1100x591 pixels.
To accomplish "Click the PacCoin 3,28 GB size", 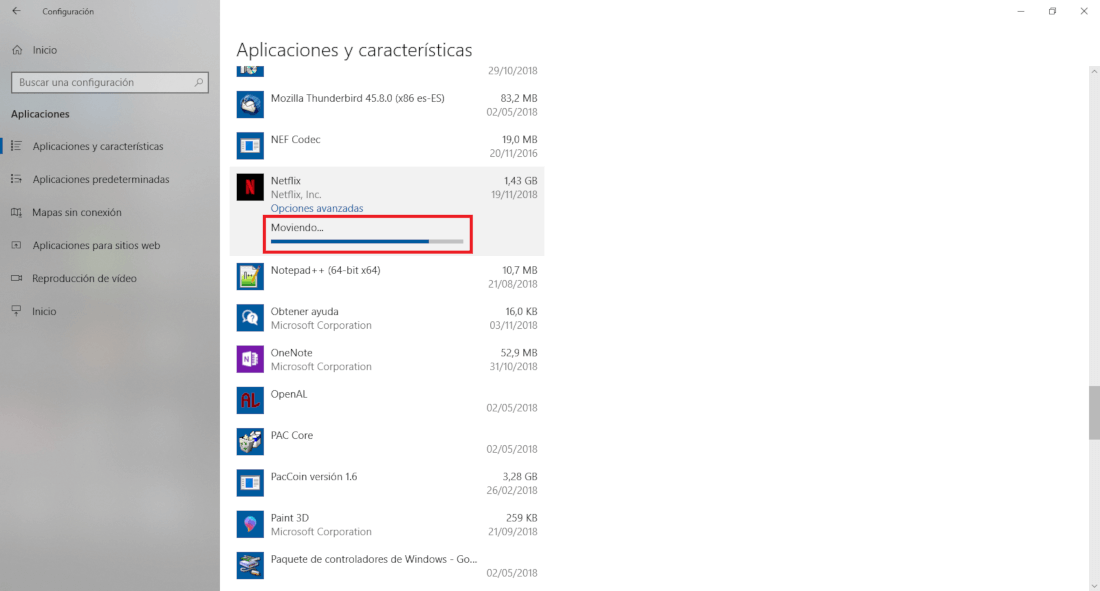I will coord(520,477).
